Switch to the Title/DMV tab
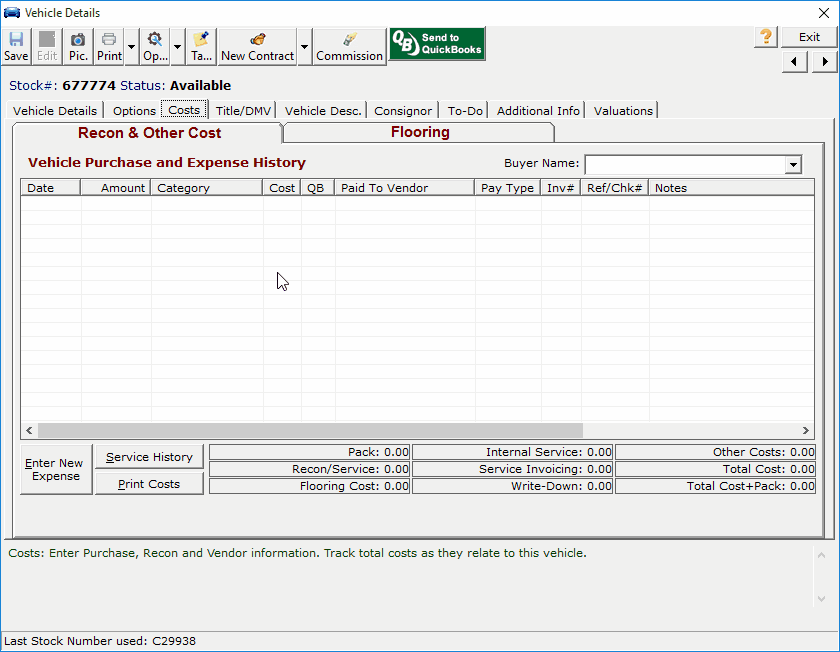 point(243,111)
